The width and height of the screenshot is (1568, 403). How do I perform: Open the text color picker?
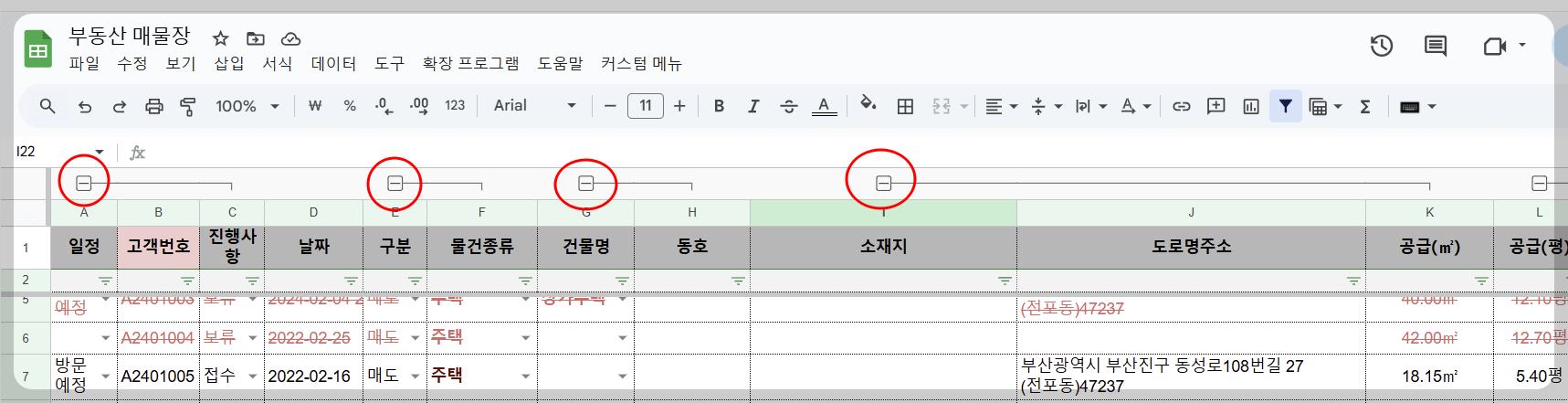[x=824, y=106]
